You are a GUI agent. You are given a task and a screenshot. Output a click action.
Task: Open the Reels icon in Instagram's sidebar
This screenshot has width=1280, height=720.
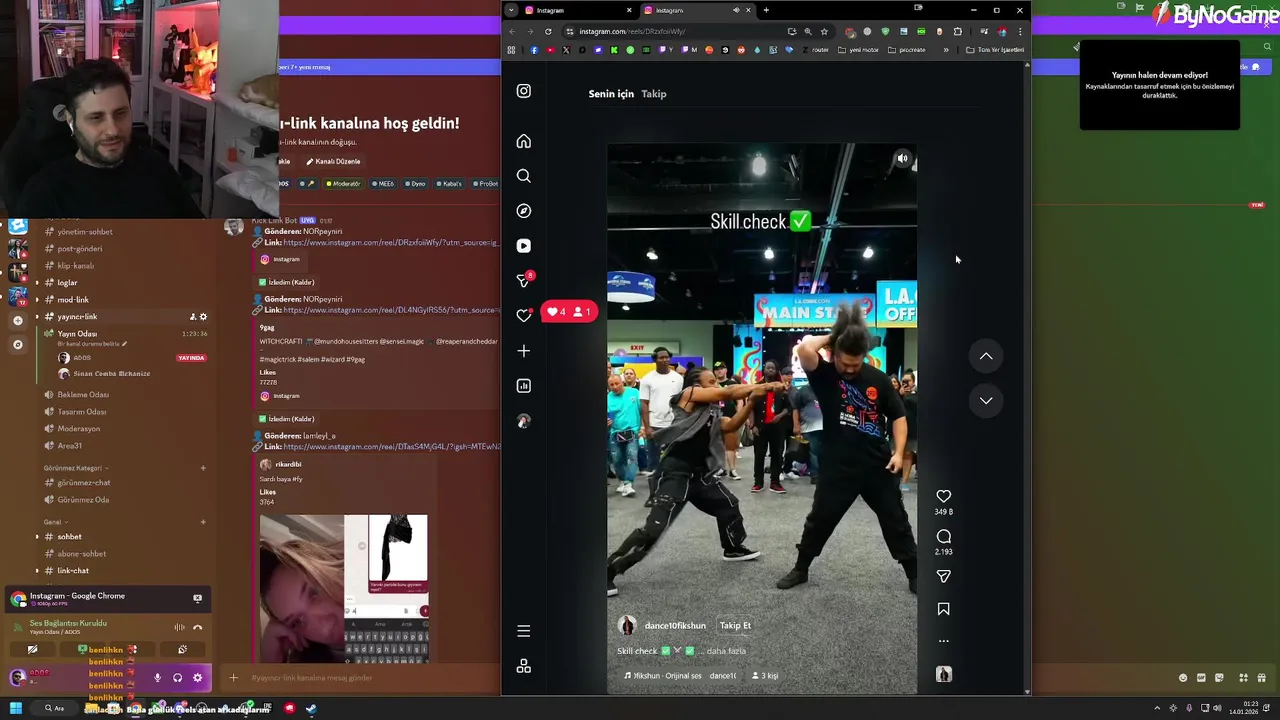523,246
